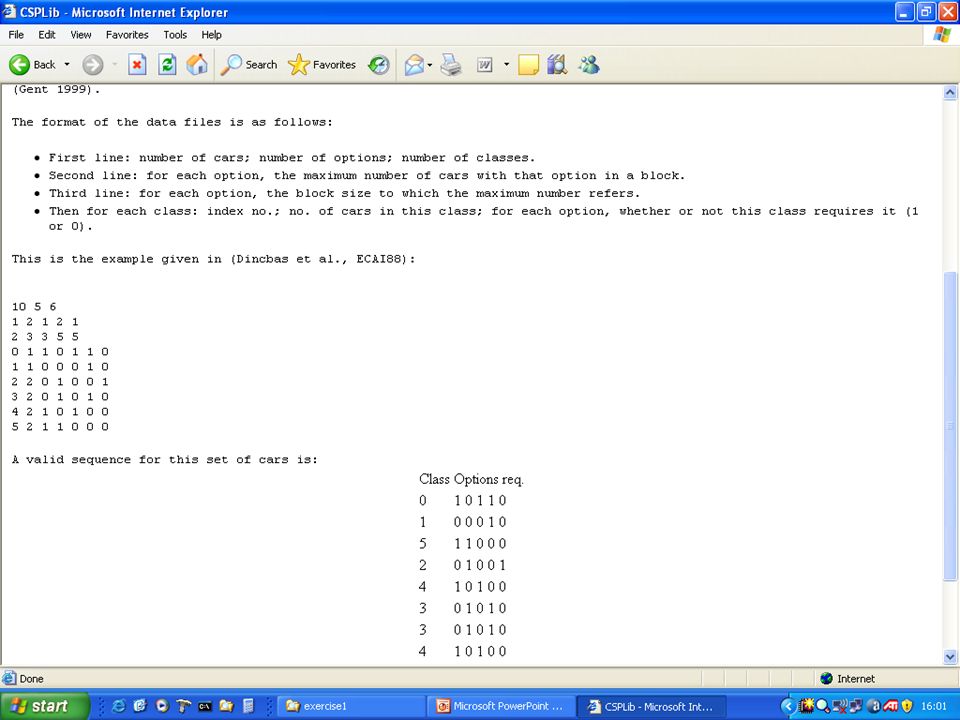Click the greyed Forward arrow button
The height and width of the screenshot is (720, 960).
pyautogui.click(x=93, y=64)
